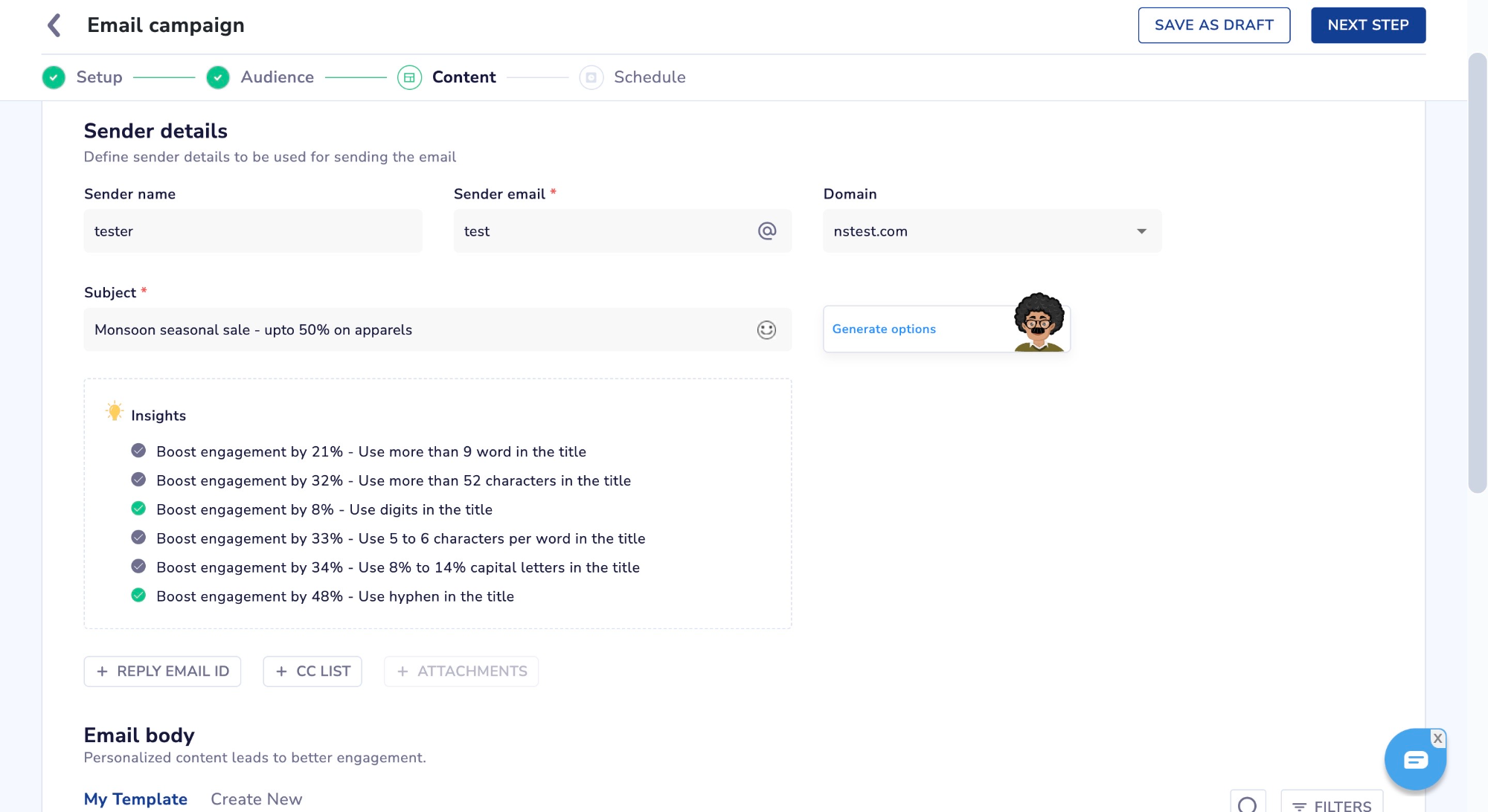Click Generate options link
Viewport: 1488px width, 812px height.
884,329
